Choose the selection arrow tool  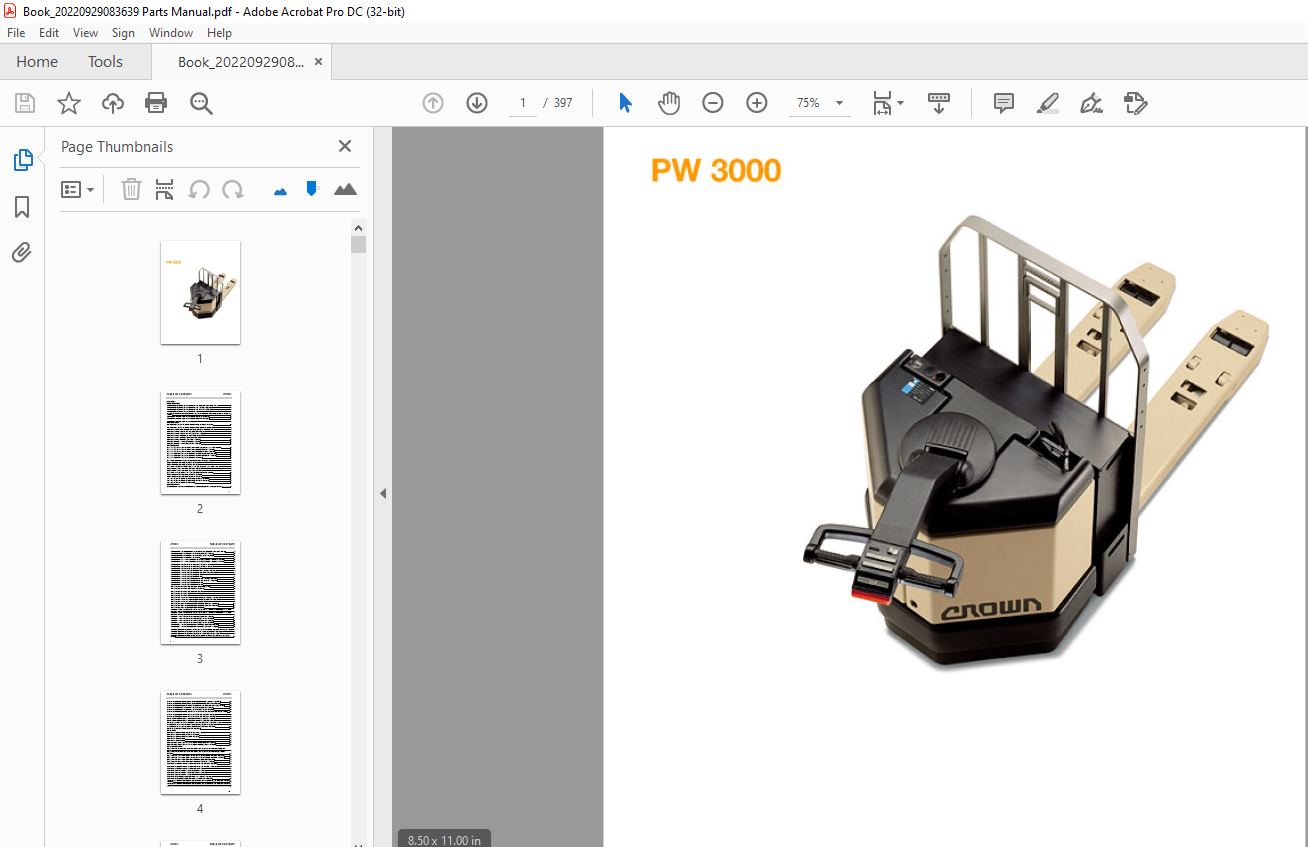point(625,103)
